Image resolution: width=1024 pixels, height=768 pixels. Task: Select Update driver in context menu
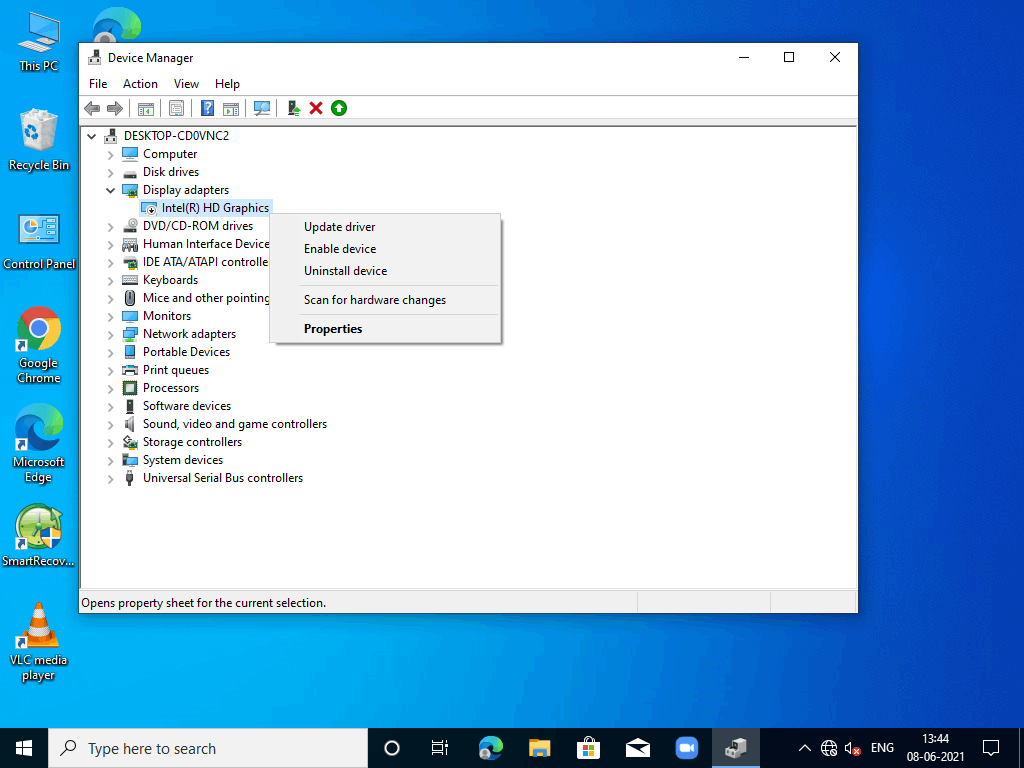coord(340,227)
